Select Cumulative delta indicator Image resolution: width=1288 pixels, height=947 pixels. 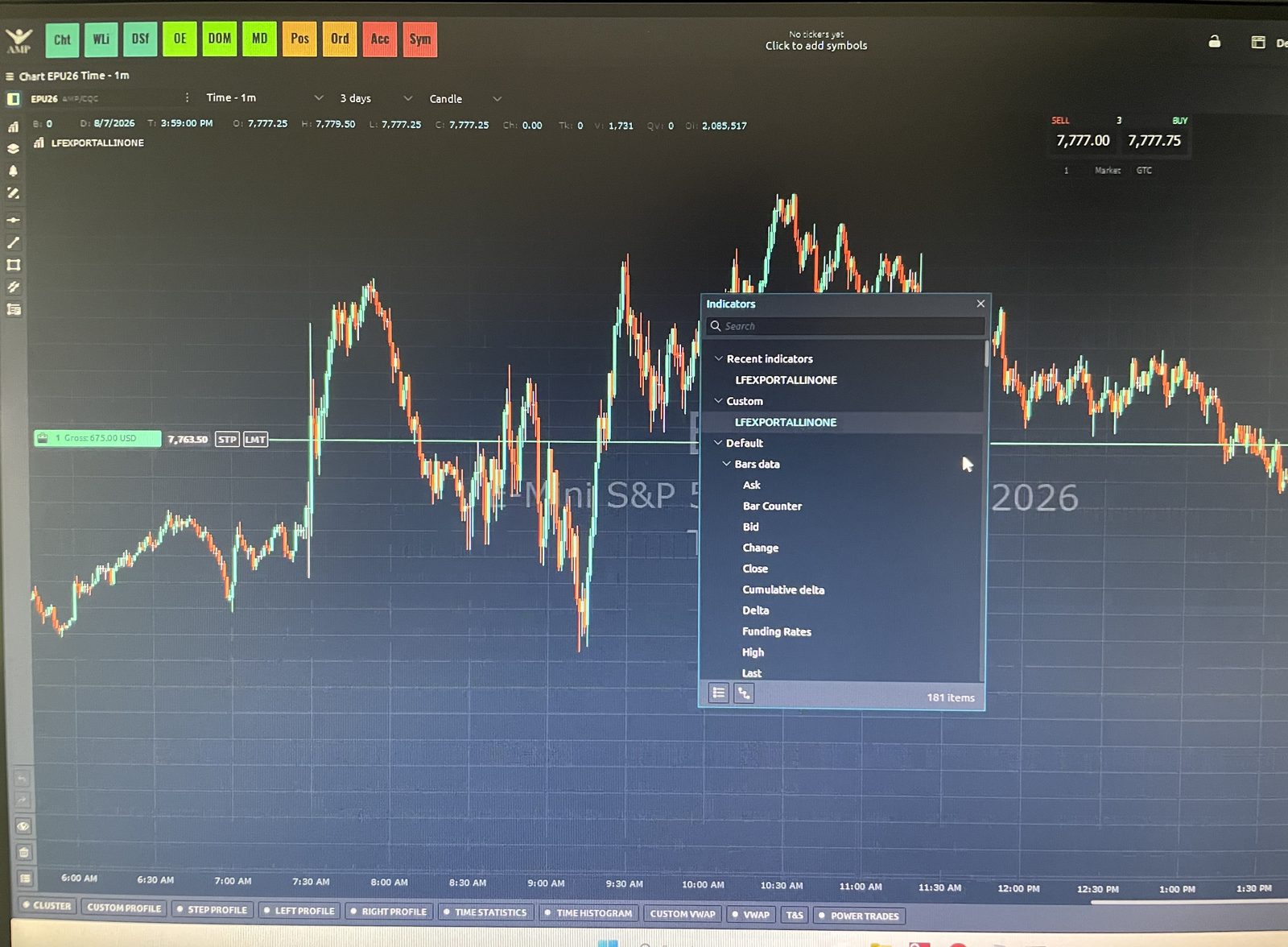click(783, 589)
